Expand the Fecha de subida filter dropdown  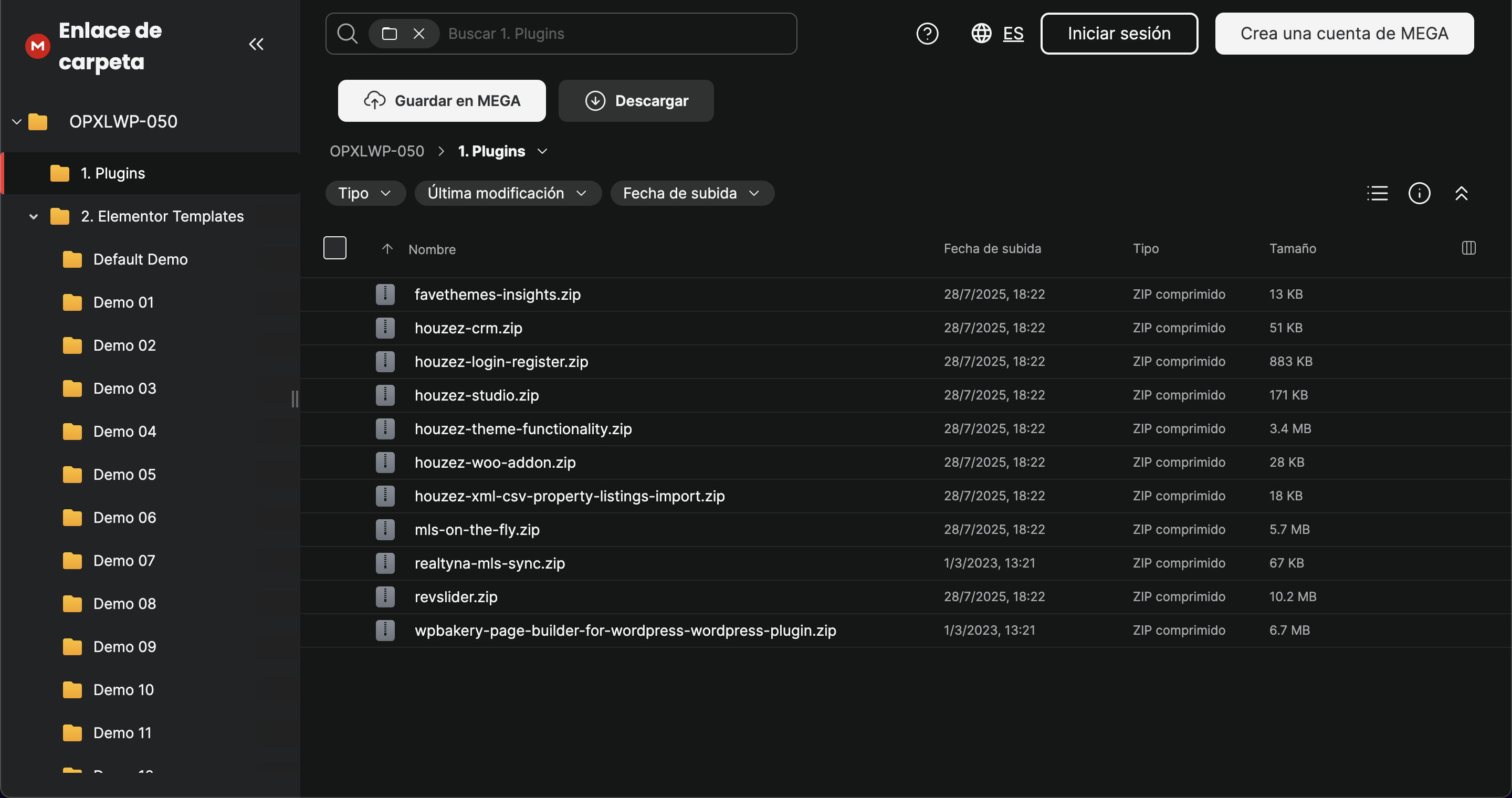point(691,193)
